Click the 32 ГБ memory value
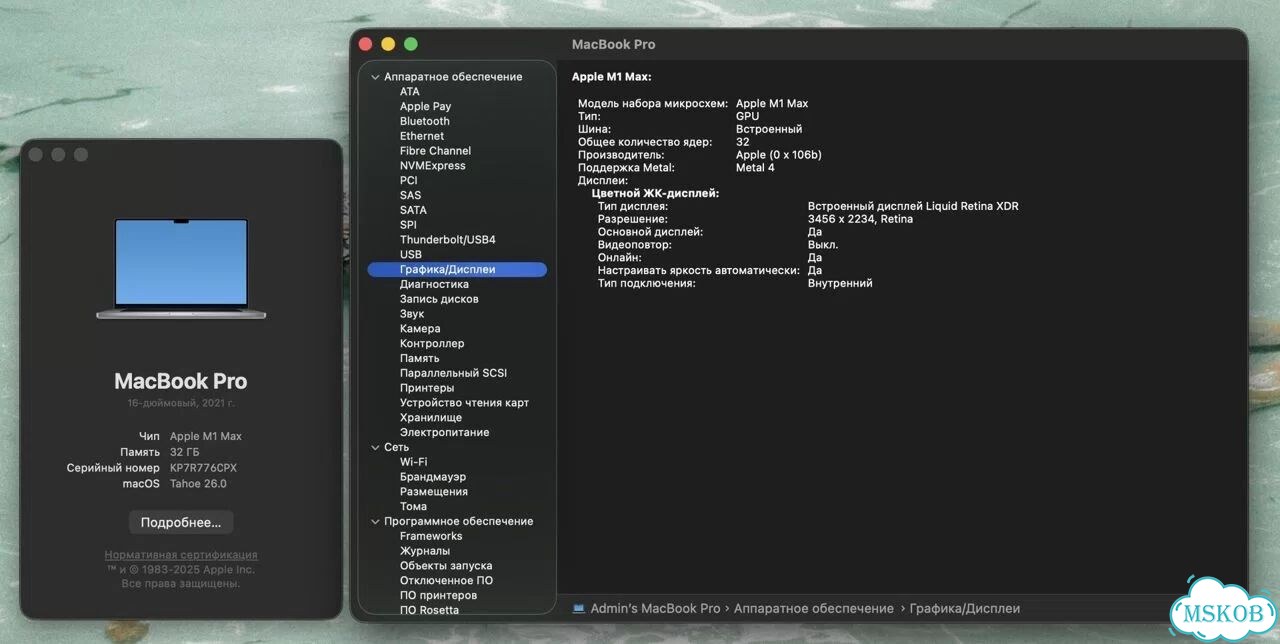This screenshot has width=1280, height=644. coord(185,452)
